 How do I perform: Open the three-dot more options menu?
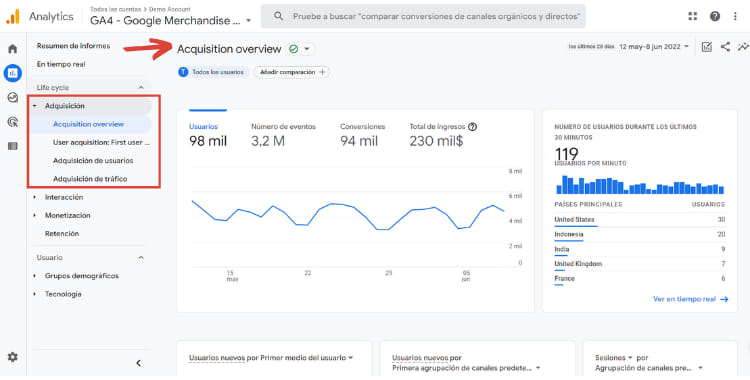point(735,16)
